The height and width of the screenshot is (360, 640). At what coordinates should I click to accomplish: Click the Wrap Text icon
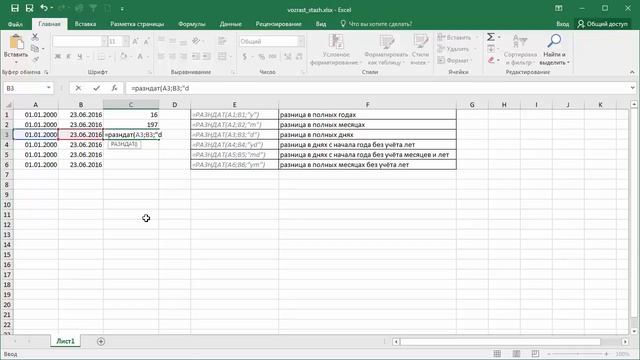point(222,41)
